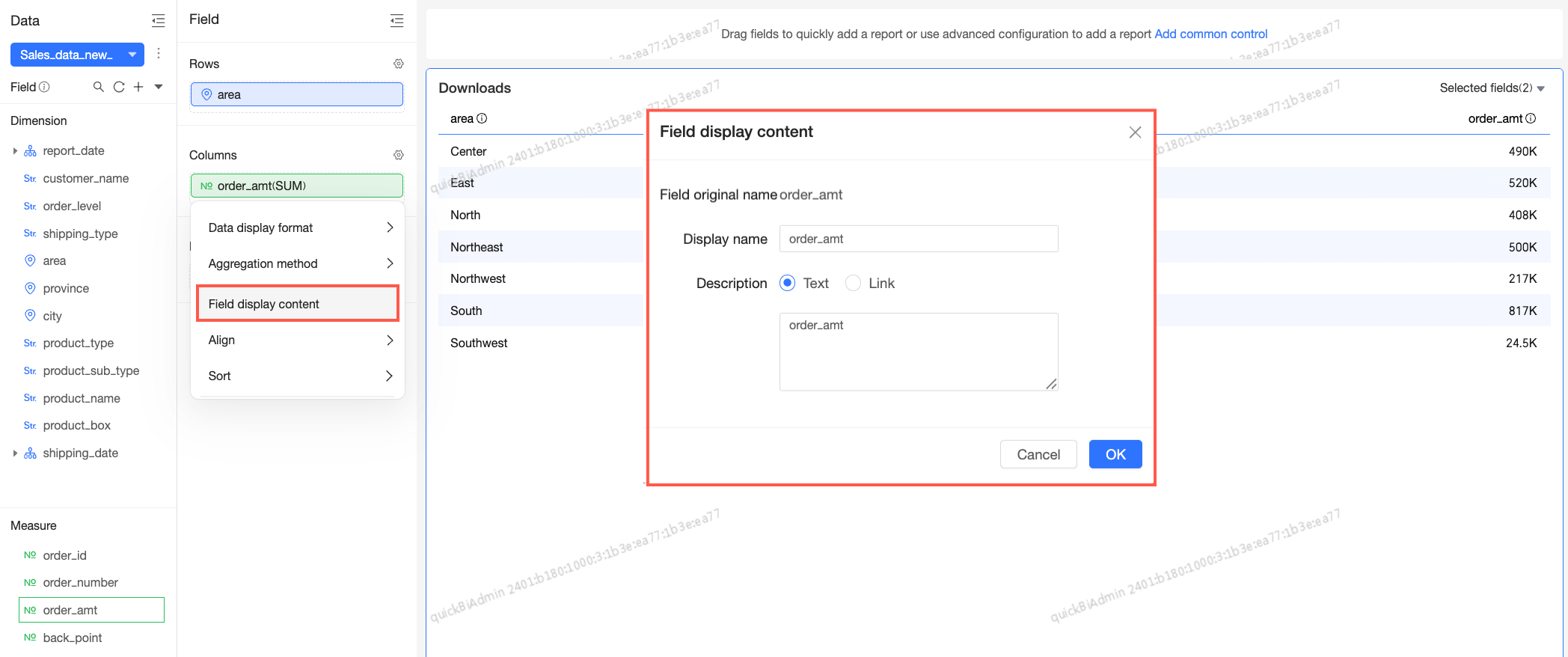This screenshot has width=1568, height=657.
Task: Click the number icon of back_point
Action: (30, 638)
